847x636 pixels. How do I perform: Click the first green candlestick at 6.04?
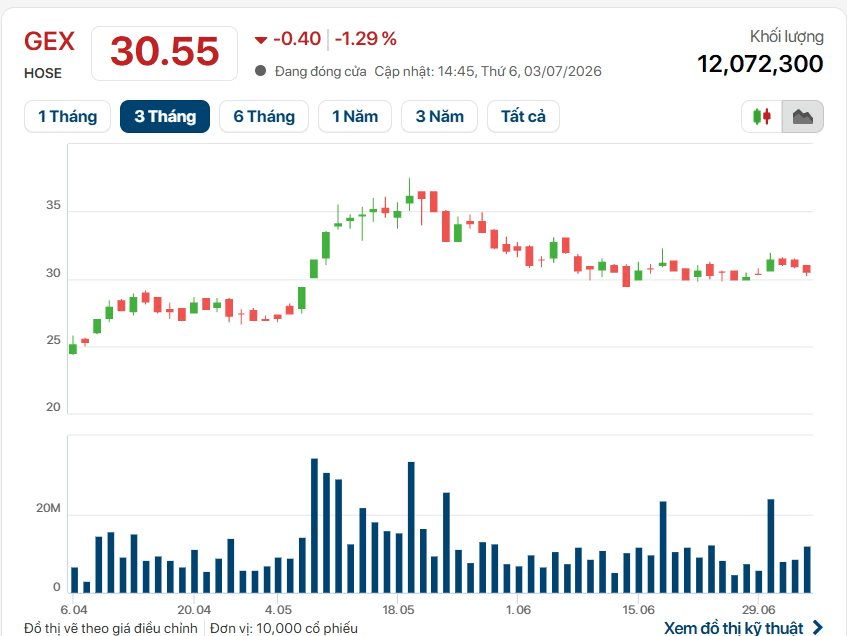[x=73, y=346]
